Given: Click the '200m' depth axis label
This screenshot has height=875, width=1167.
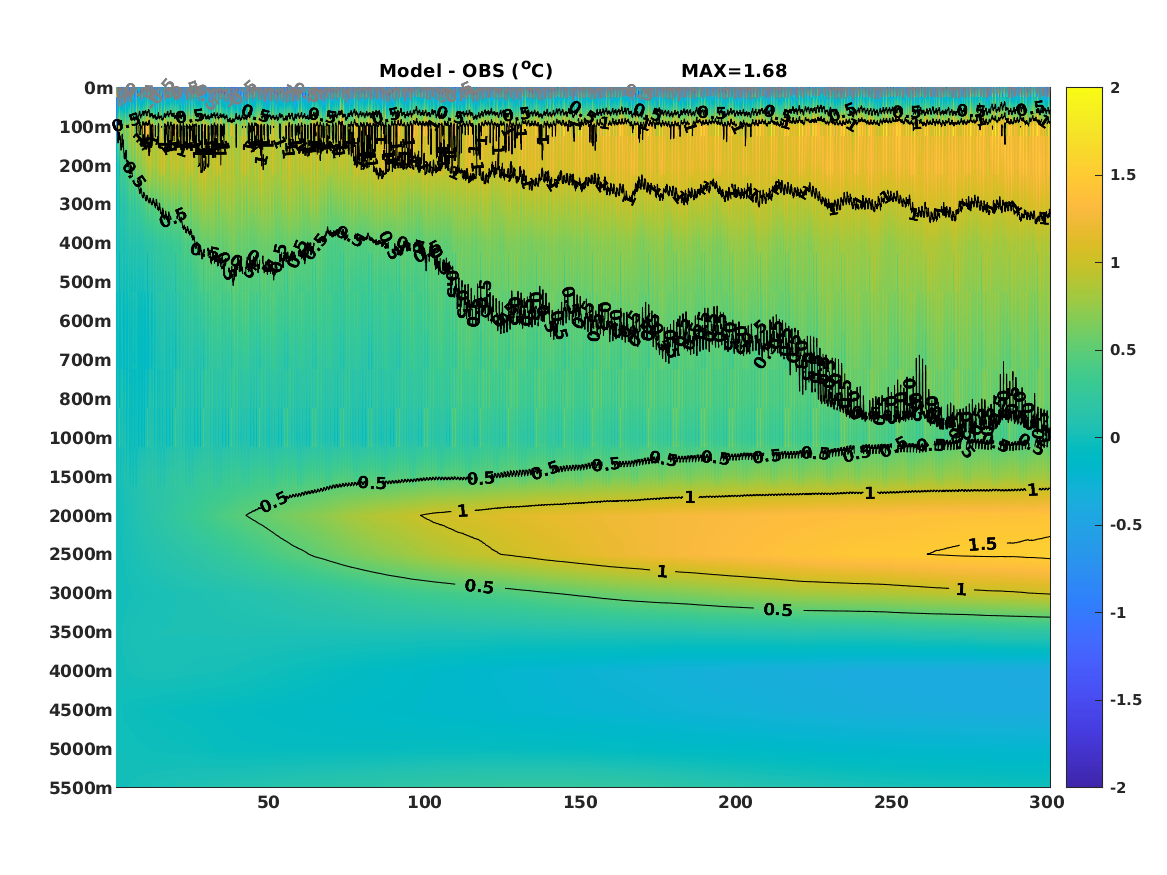Looking at the screenshot, I should (x=86, y=166).
